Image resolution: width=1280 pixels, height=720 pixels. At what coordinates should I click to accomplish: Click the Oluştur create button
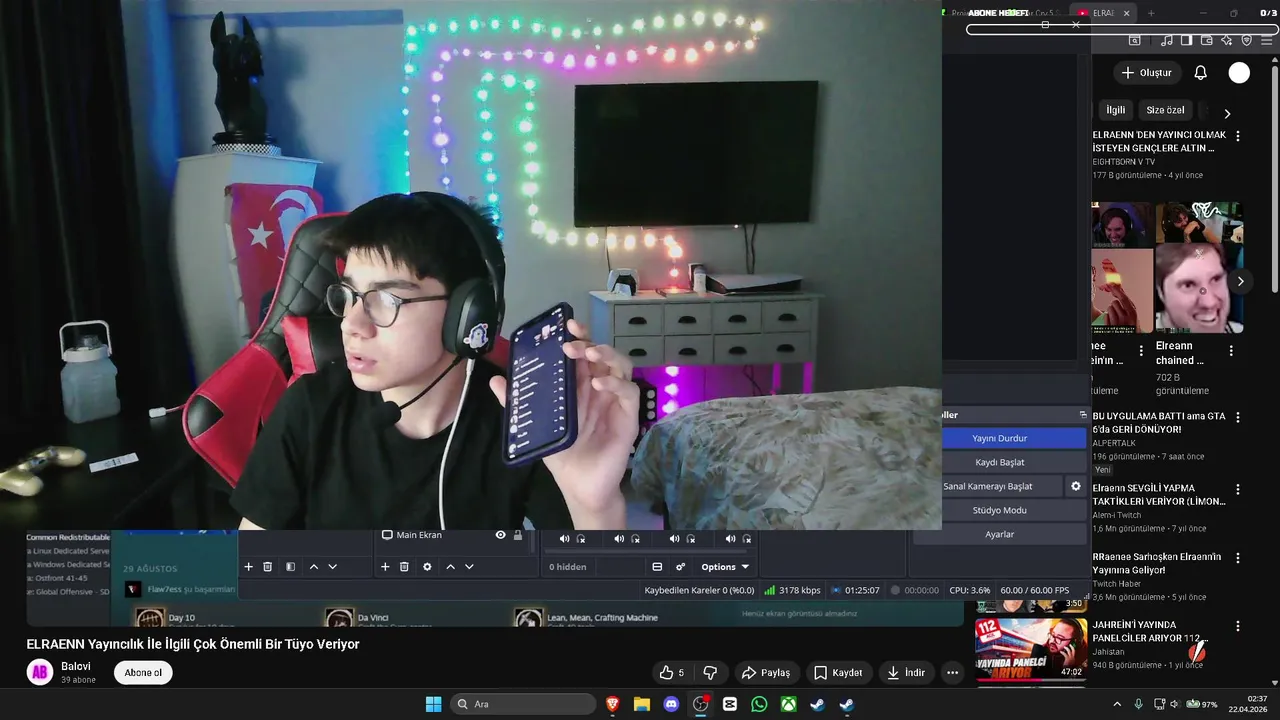pos(1146,72)
